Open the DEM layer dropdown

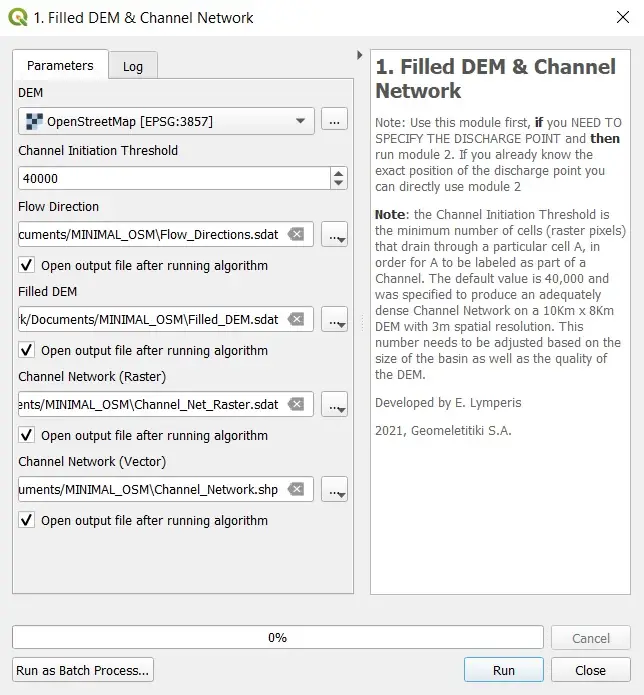[166, 121]
